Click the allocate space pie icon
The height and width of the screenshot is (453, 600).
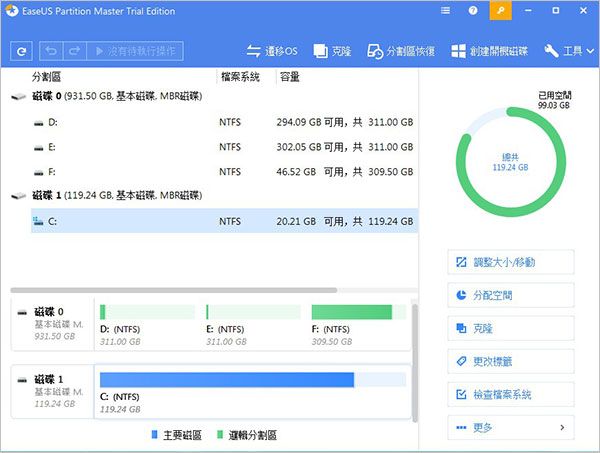pos(461,295)
